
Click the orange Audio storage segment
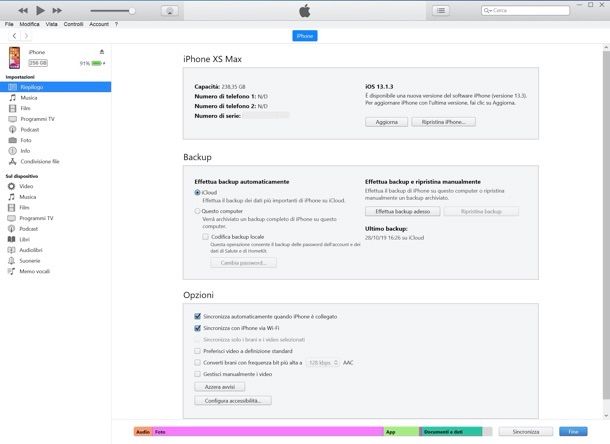(143, 432)
